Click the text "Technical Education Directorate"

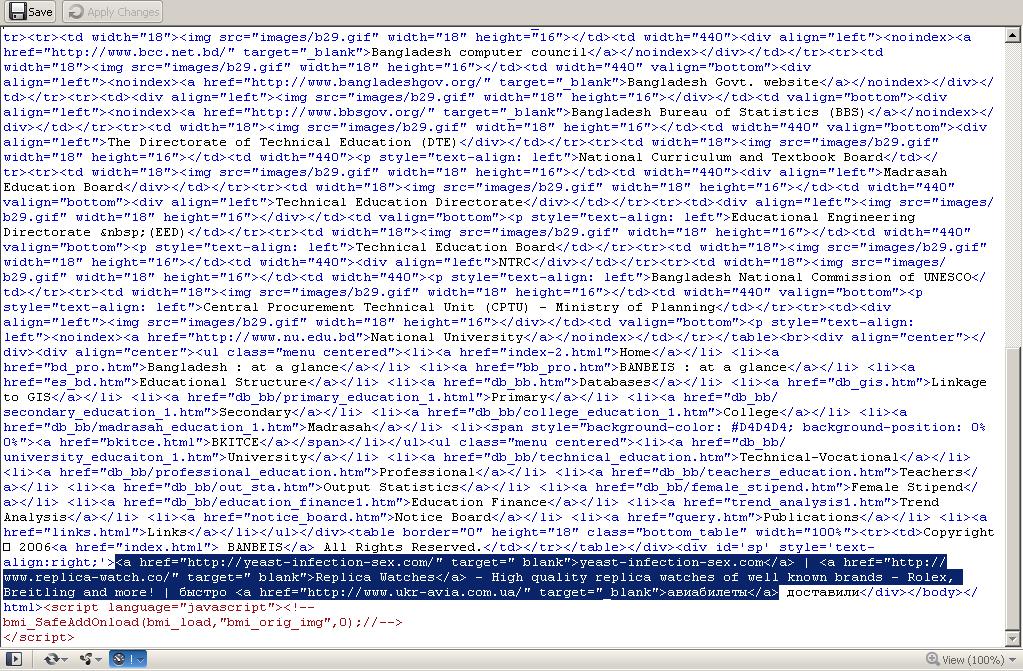(399, 202)
